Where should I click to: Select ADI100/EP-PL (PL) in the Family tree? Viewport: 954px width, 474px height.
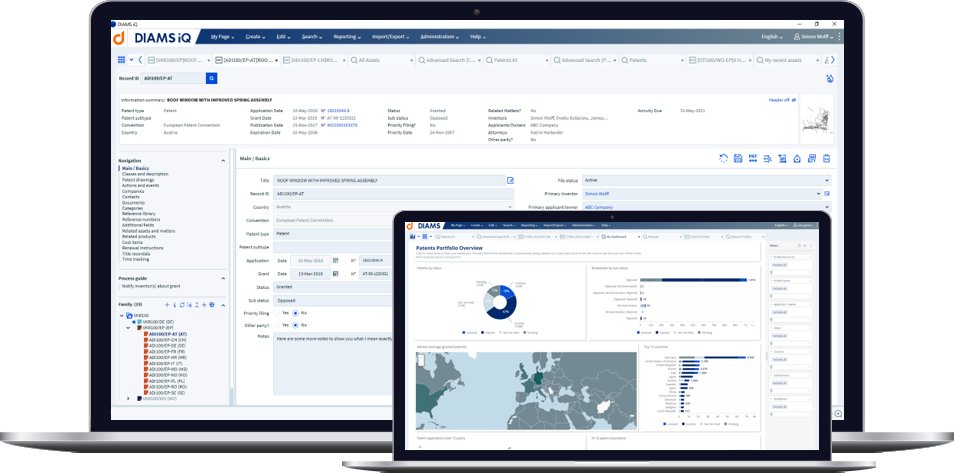click(x=167, y=381)
